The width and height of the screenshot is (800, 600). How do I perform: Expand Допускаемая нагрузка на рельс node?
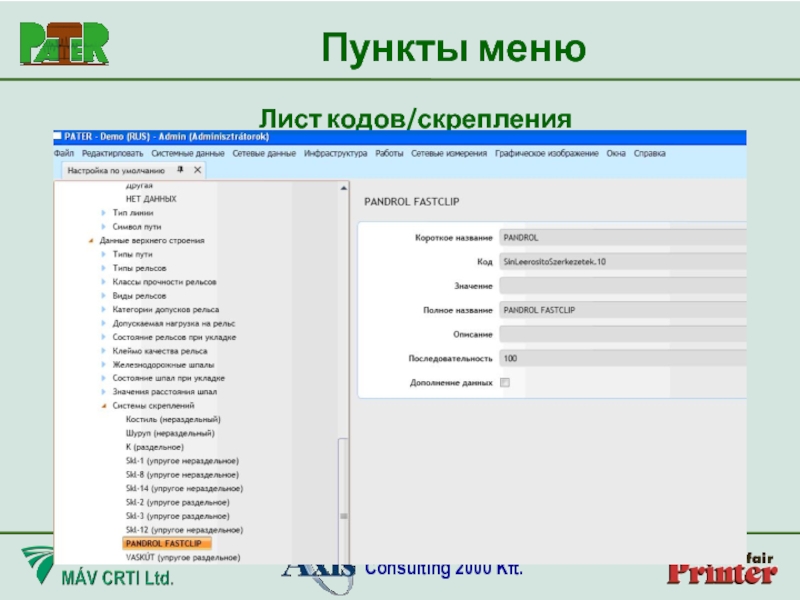[x=104, y=323]
